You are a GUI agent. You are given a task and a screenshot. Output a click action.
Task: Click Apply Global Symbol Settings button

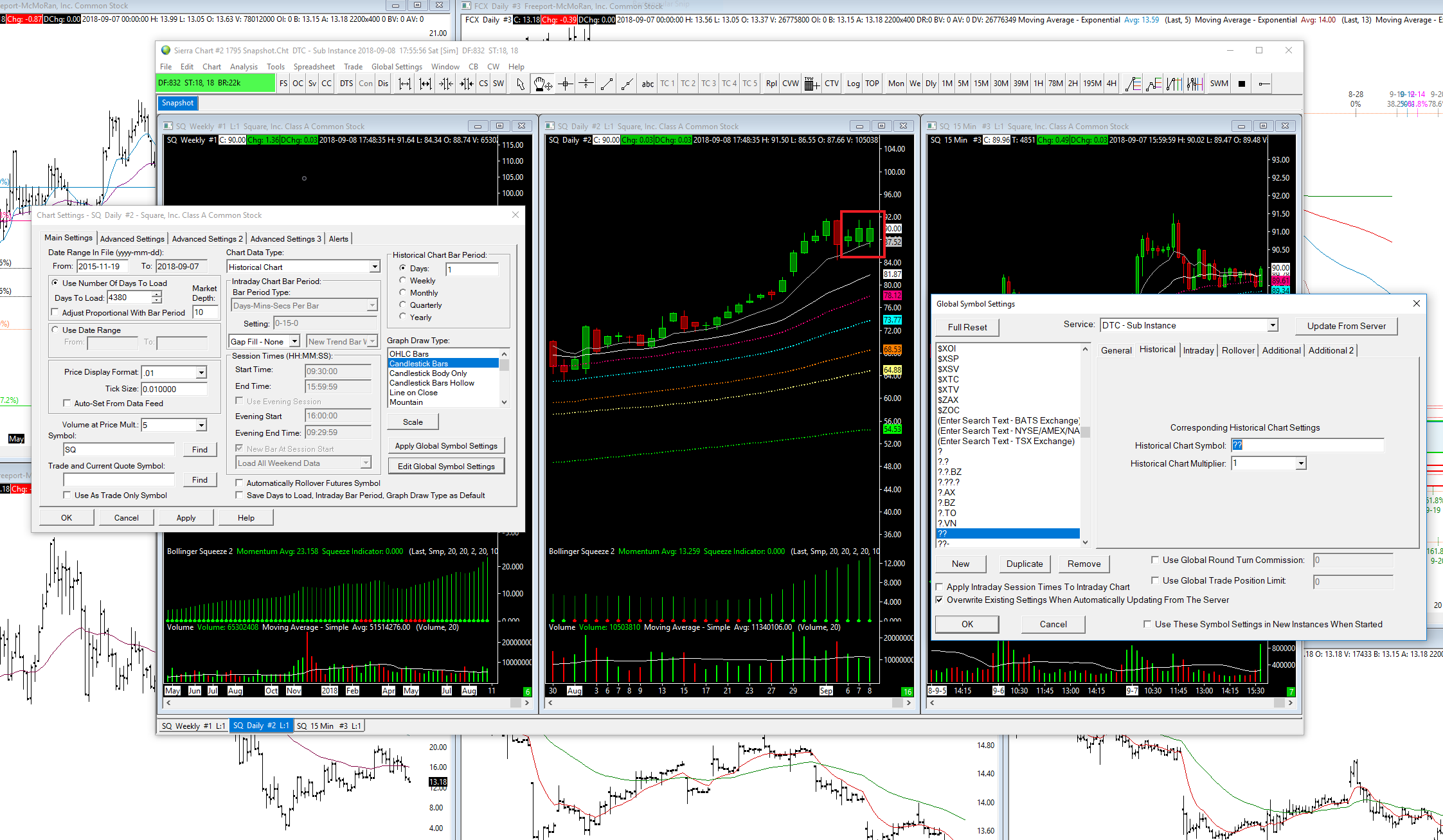click(446, 445)
